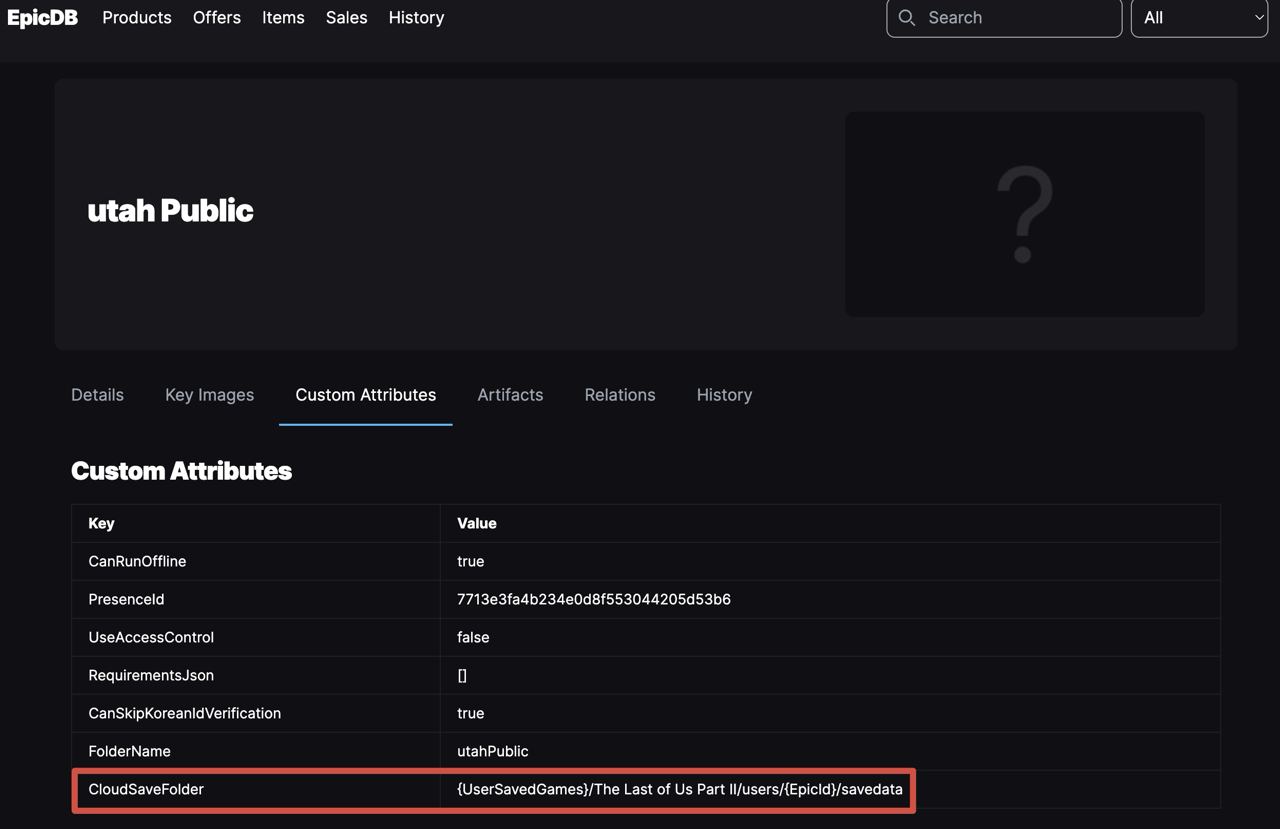View the Relations tab
Viewport: 1280px width, 829px height.
pos(620,395)
